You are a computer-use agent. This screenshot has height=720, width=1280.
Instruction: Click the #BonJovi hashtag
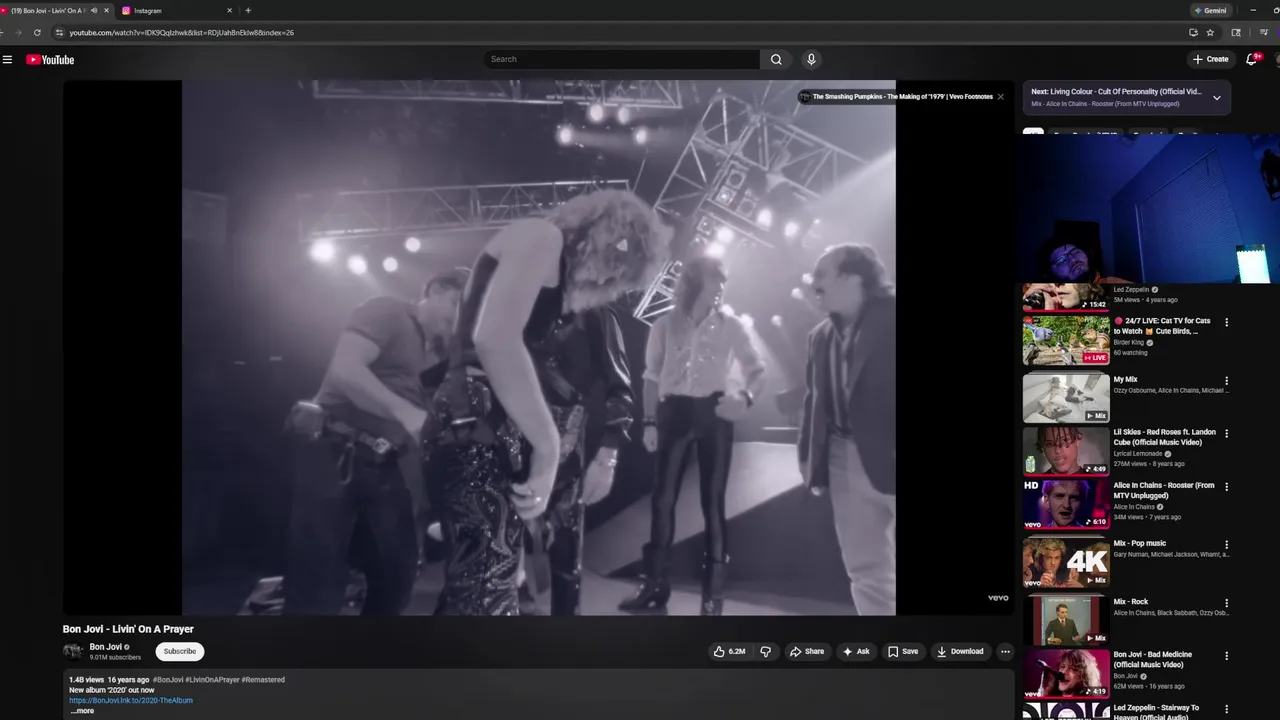[x=168, y=680]
